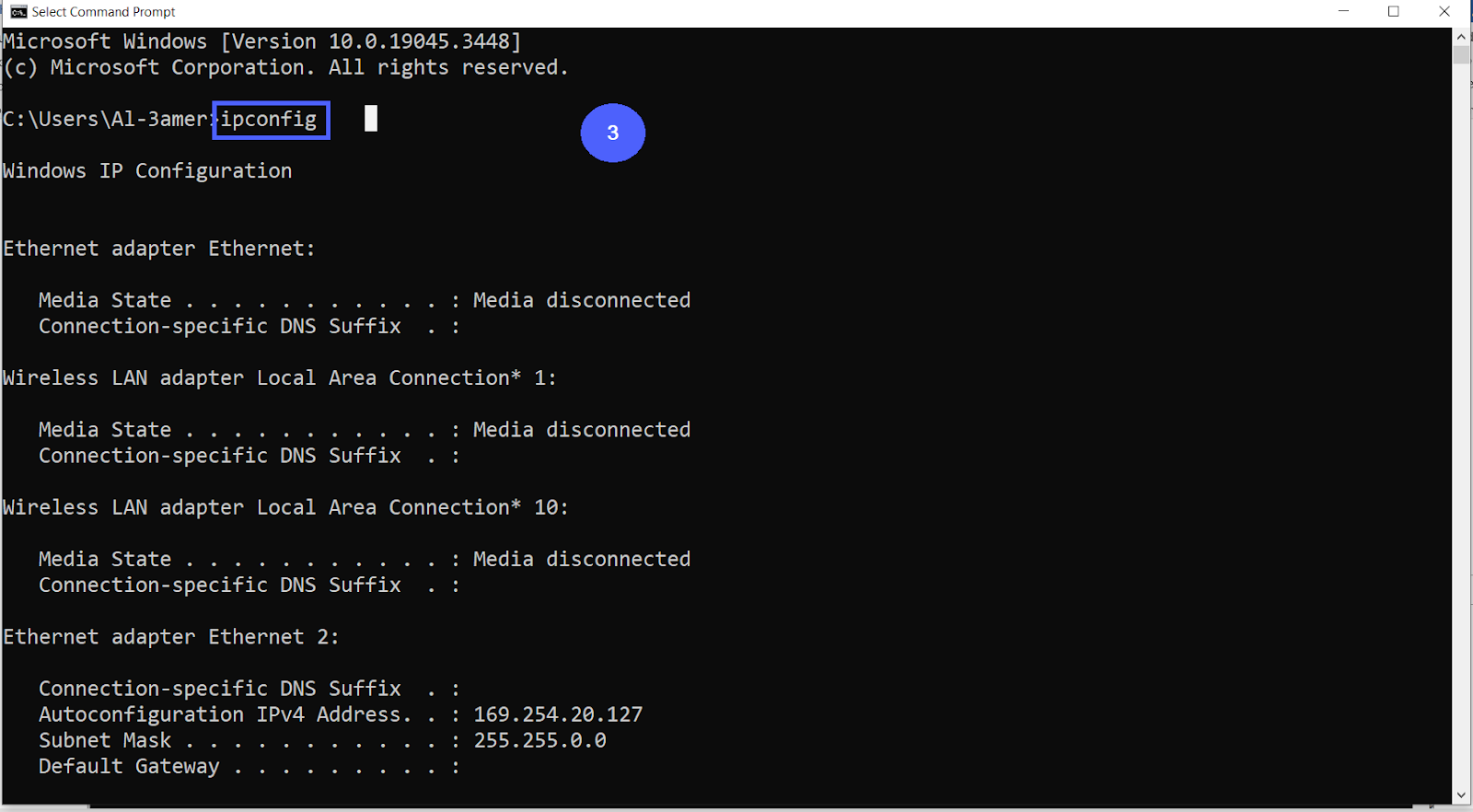Click the Select Command Prompt title text
Image resolution: width=1473 pixels, height=812 pixels.
tap(103, 12)
